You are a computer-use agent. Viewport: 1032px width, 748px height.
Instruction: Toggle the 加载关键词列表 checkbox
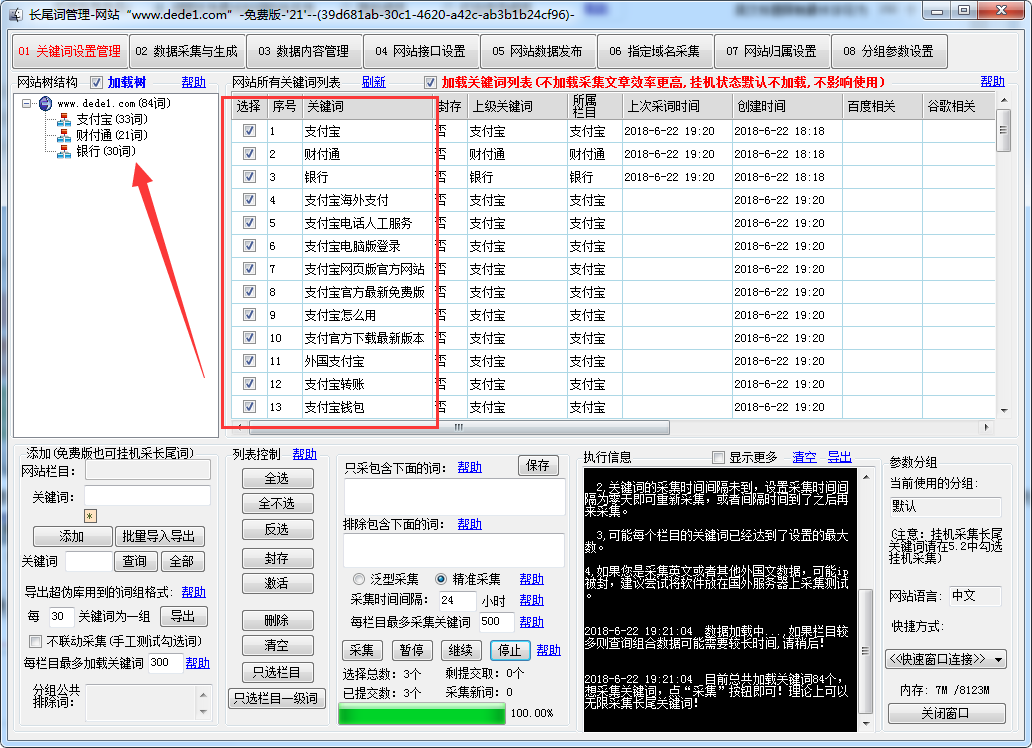click(430, 82)
